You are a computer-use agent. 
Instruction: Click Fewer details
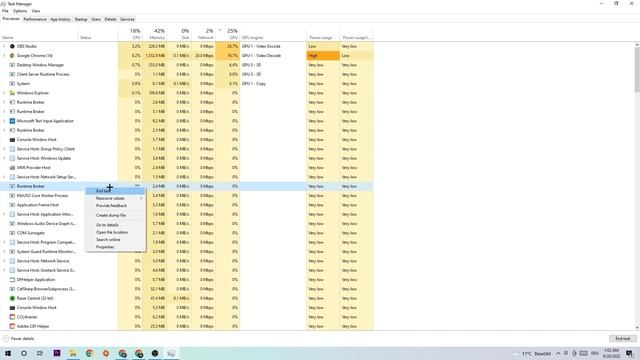coord(18,339)
